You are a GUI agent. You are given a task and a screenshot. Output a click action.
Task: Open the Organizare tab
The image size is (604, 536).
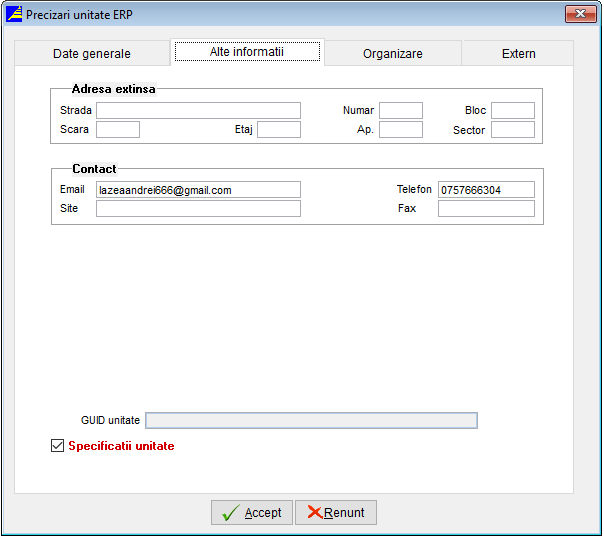pyautogui.click(x=392, y=54)
